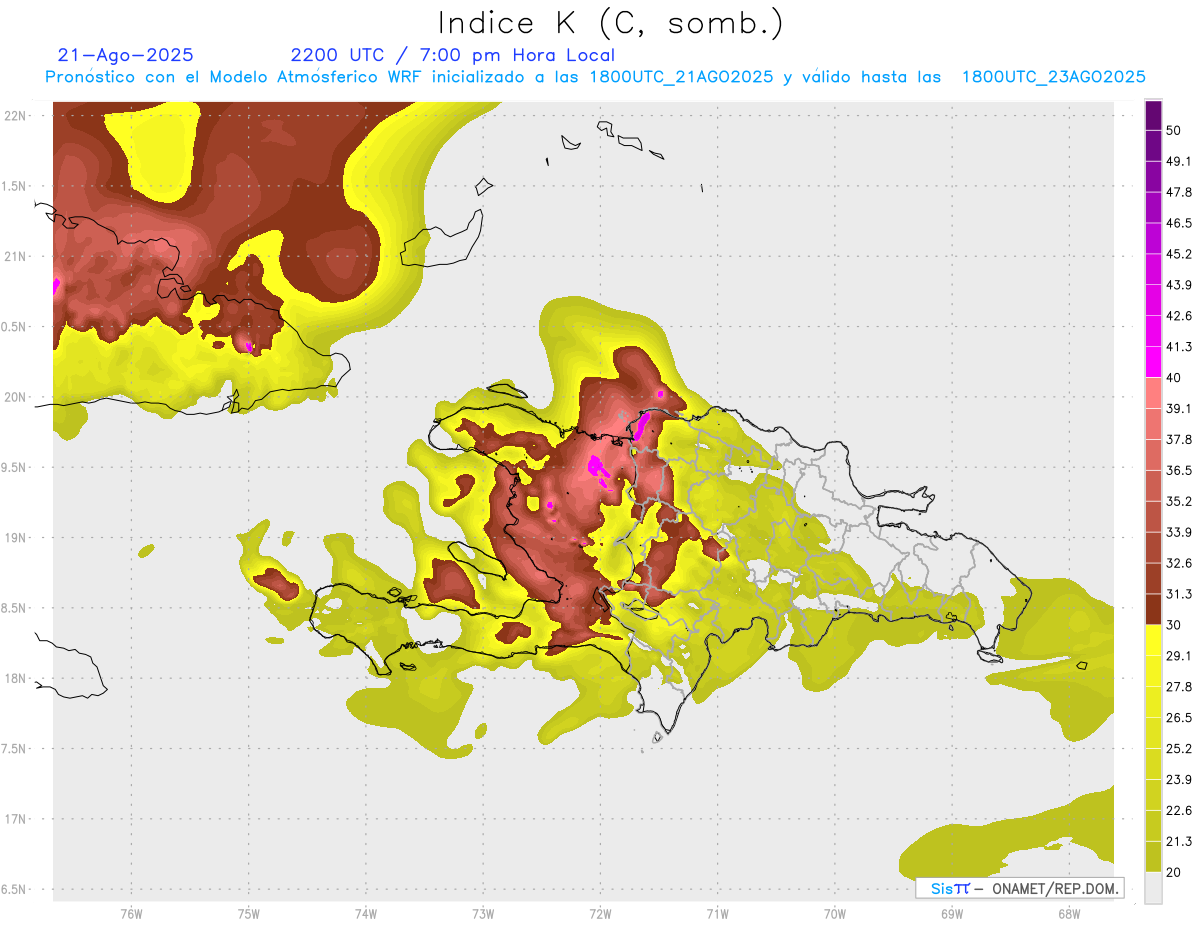
Task: Select the dark brown swatch between 30 and 31.3
Action: pyautogui.click(x=1153, y=609)
